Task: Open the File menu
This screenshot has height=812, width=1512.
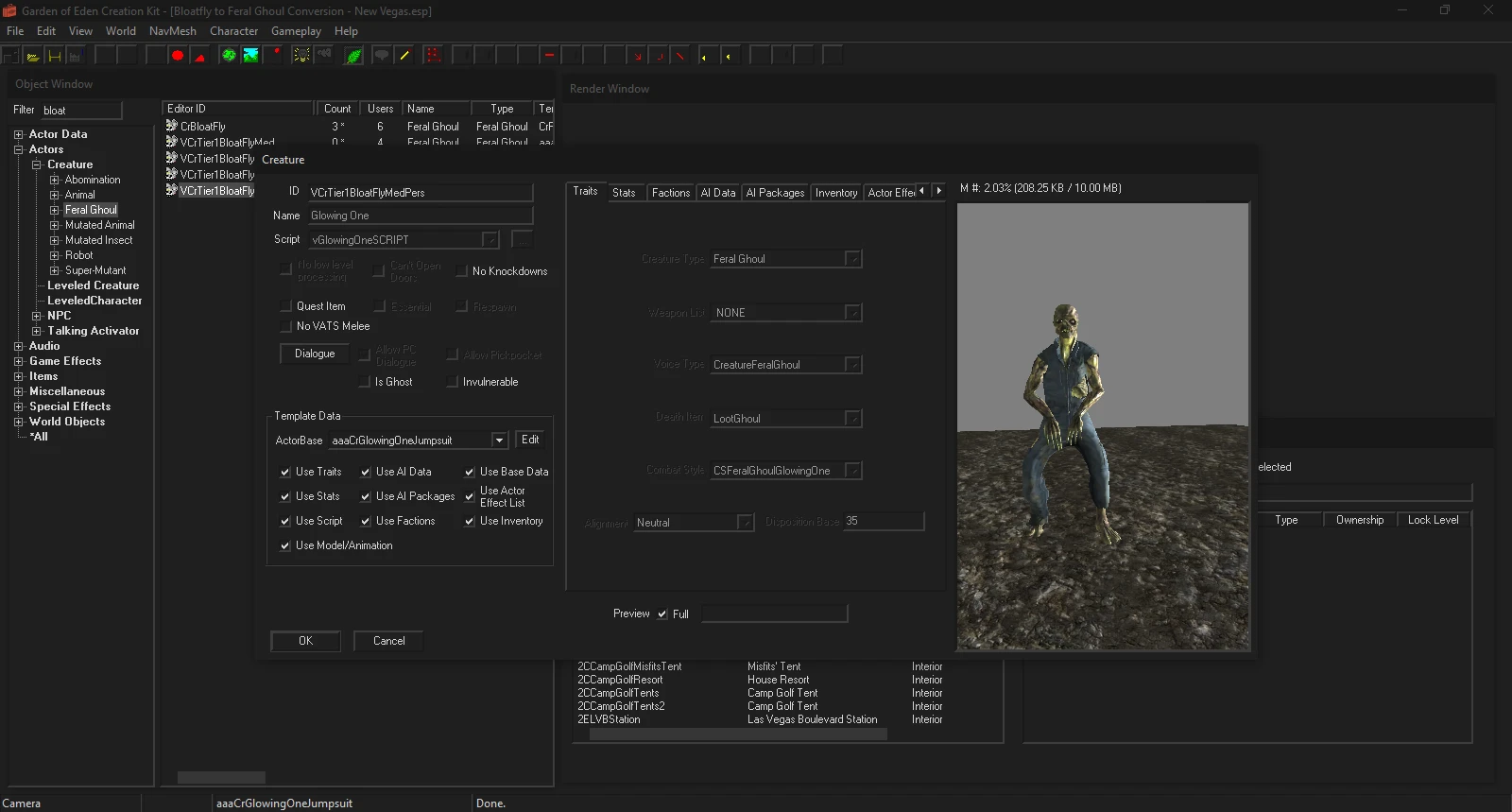Action: coord(15,31)
